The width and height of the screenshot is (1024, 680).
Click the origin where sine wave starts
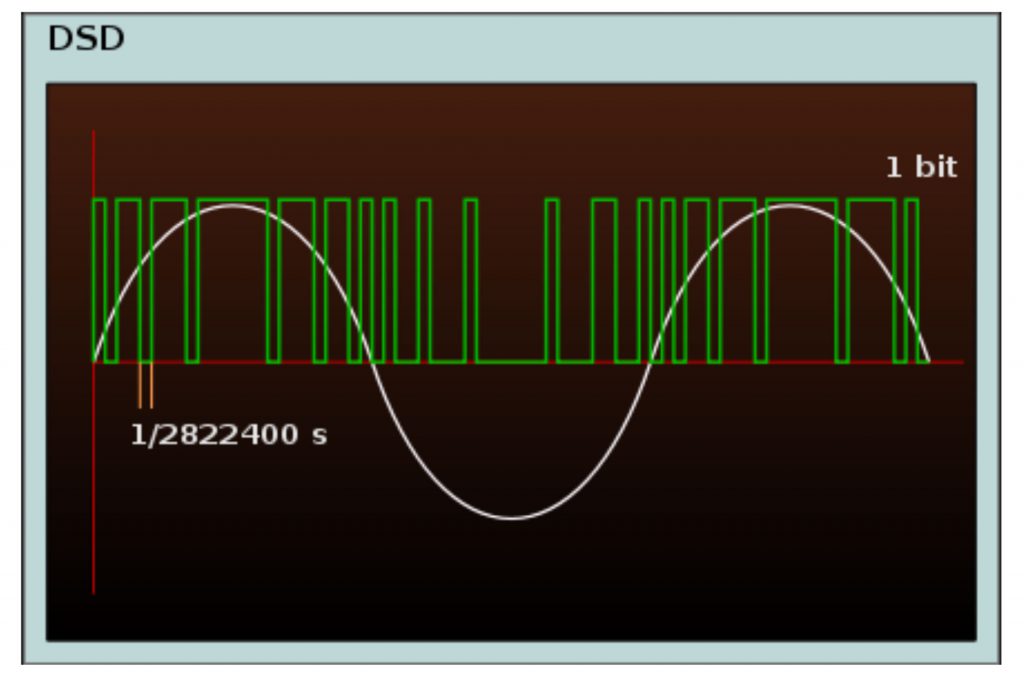94,360
